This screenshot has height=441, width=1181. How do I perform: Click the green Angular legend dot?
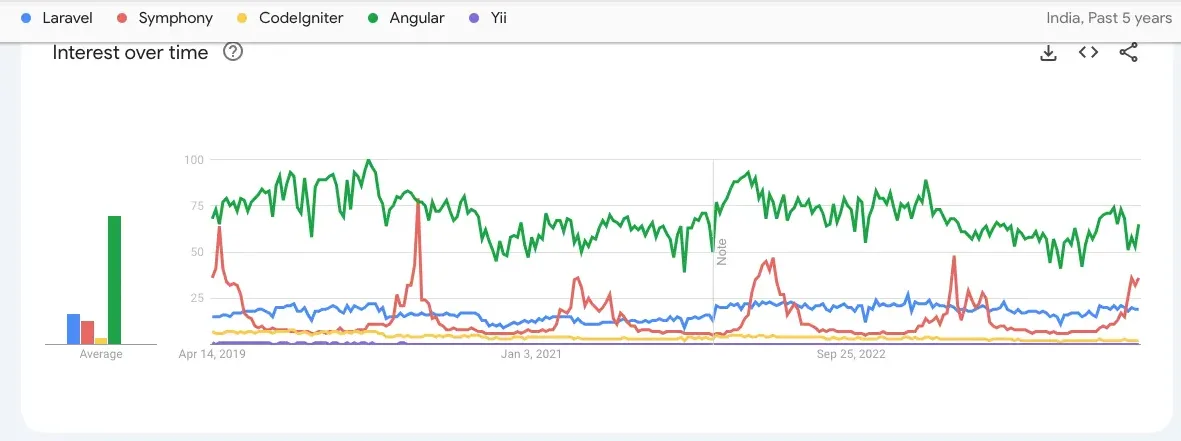[373, 17]
